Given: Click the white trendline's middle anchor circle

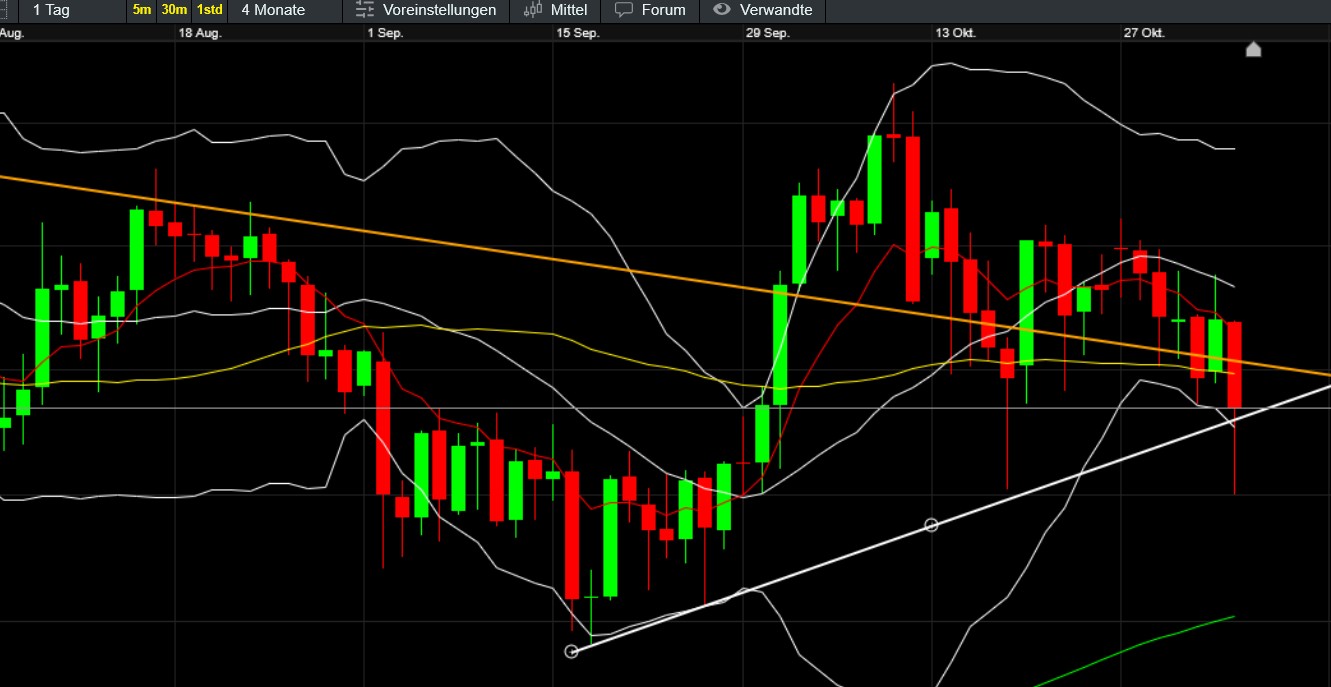Looking at the screenshot, I should click(931, 525).
